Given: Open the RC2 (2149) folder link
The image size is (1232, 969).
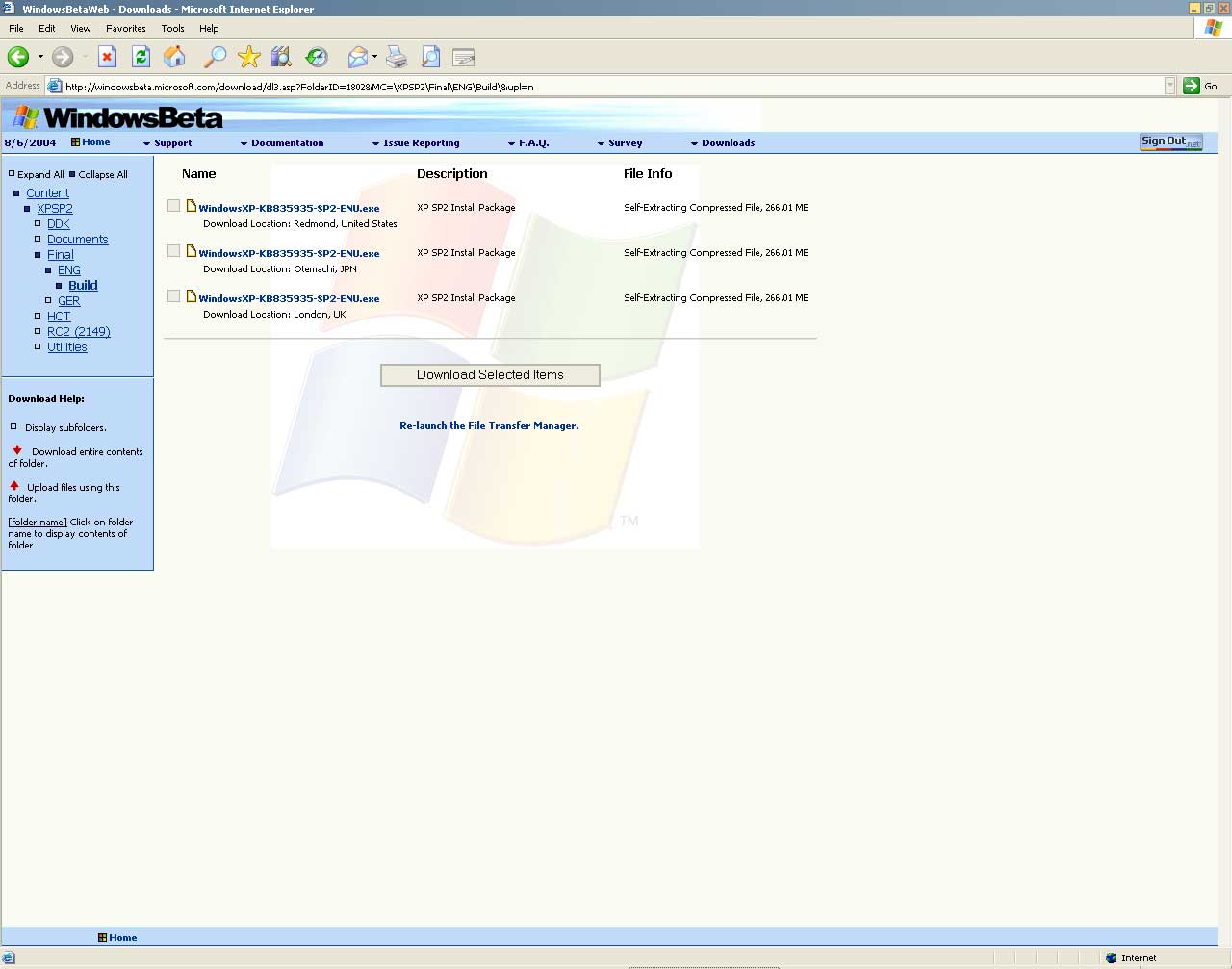Looking at the screenshot, I should tap(79, 332).
